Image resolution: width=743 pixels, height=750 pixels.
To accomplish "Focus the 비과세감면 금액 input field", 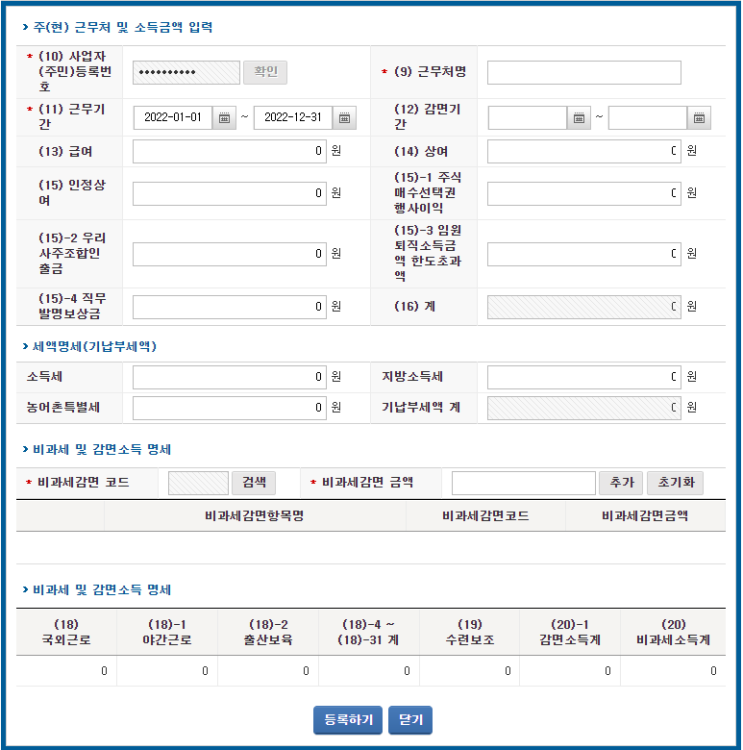I will [523, 483].
